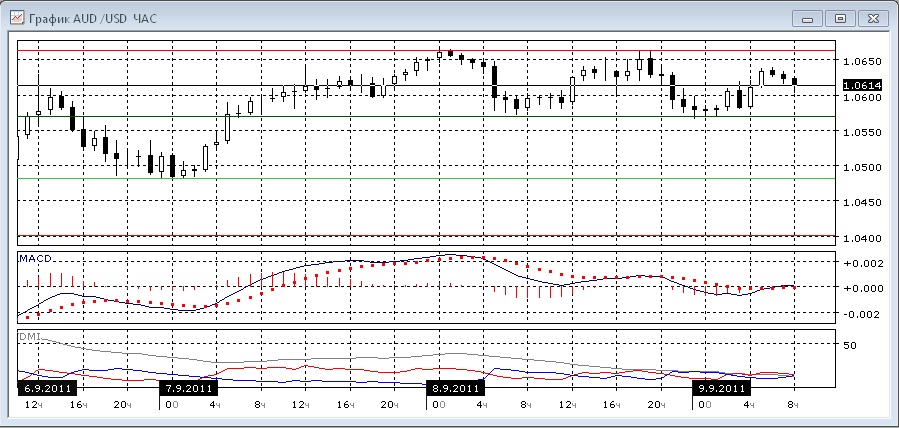Click the chart window icon in the title bar
This screenshot has width=899, height=428.
coord(17,18)
